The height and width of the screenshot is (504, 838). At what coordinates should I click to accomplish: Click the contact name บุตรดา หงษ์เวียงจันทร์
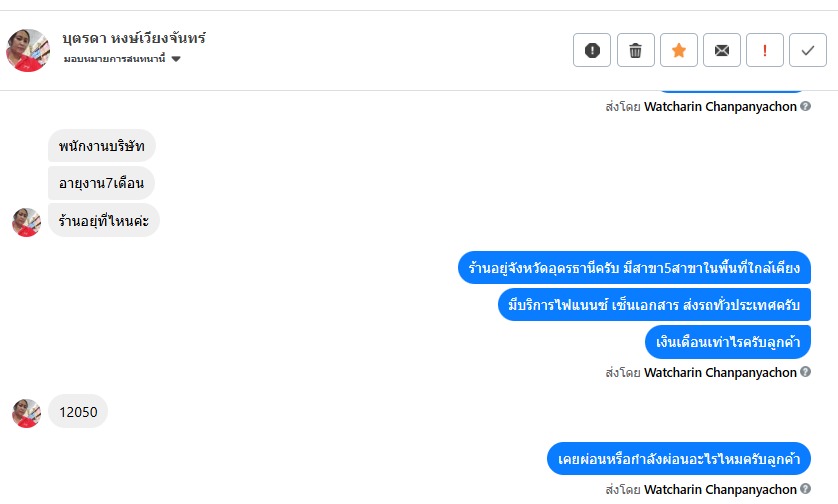(134, 38)
